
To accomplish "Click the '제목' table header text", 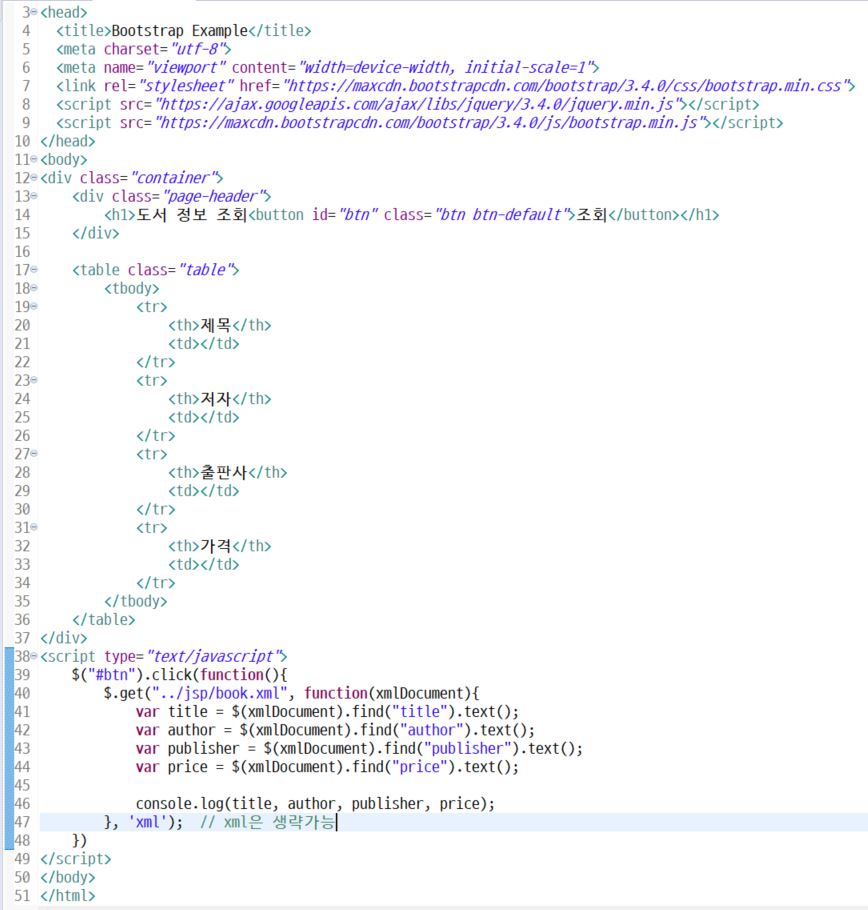I will [216, 325].
